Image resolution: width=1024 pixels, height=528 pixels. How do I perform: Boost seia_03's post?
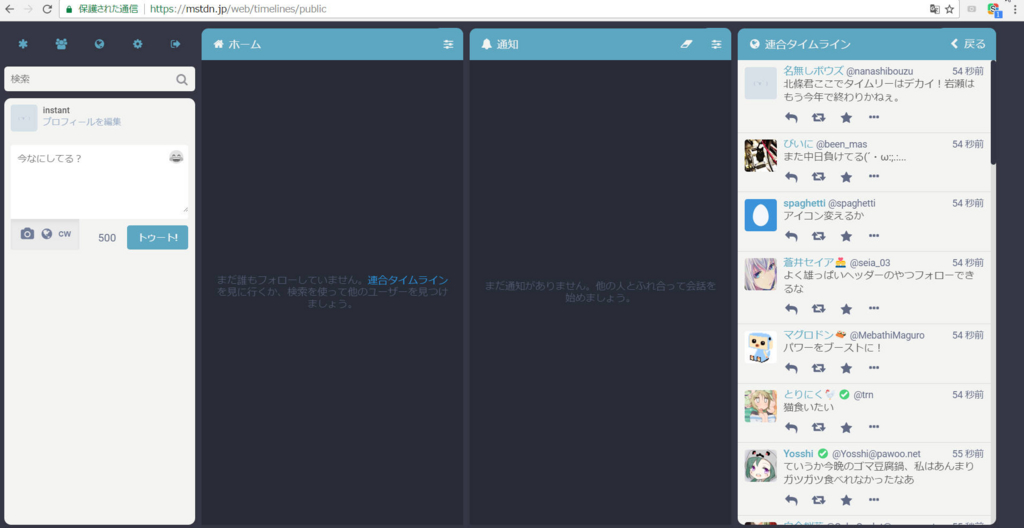(x=818, y=308)
